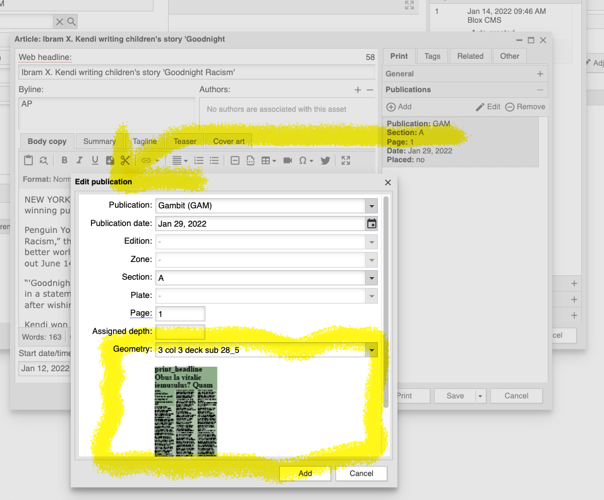
Task: Open the Tagline tab
Action: coord(144,141)
